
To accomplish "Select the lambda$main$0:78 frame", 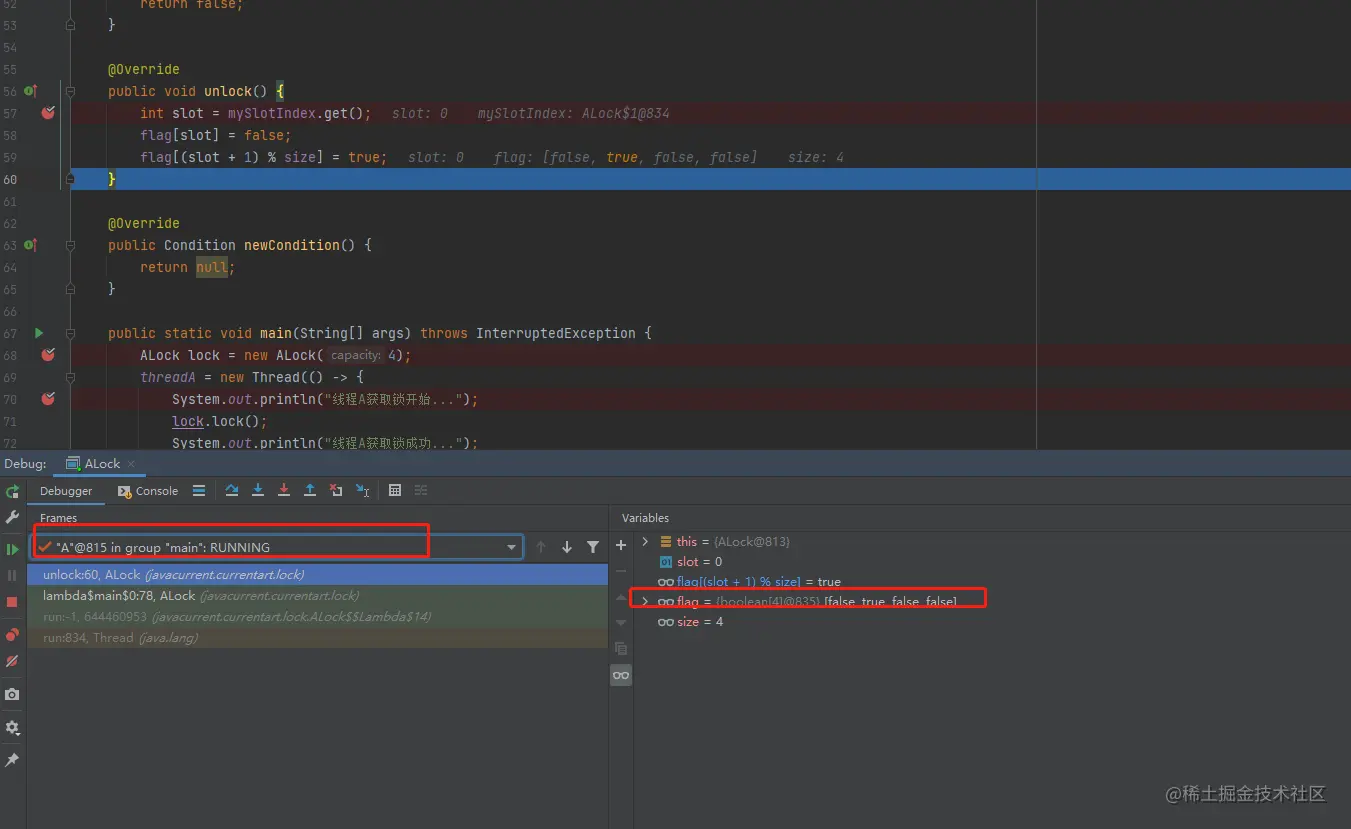I will point(318,596).
